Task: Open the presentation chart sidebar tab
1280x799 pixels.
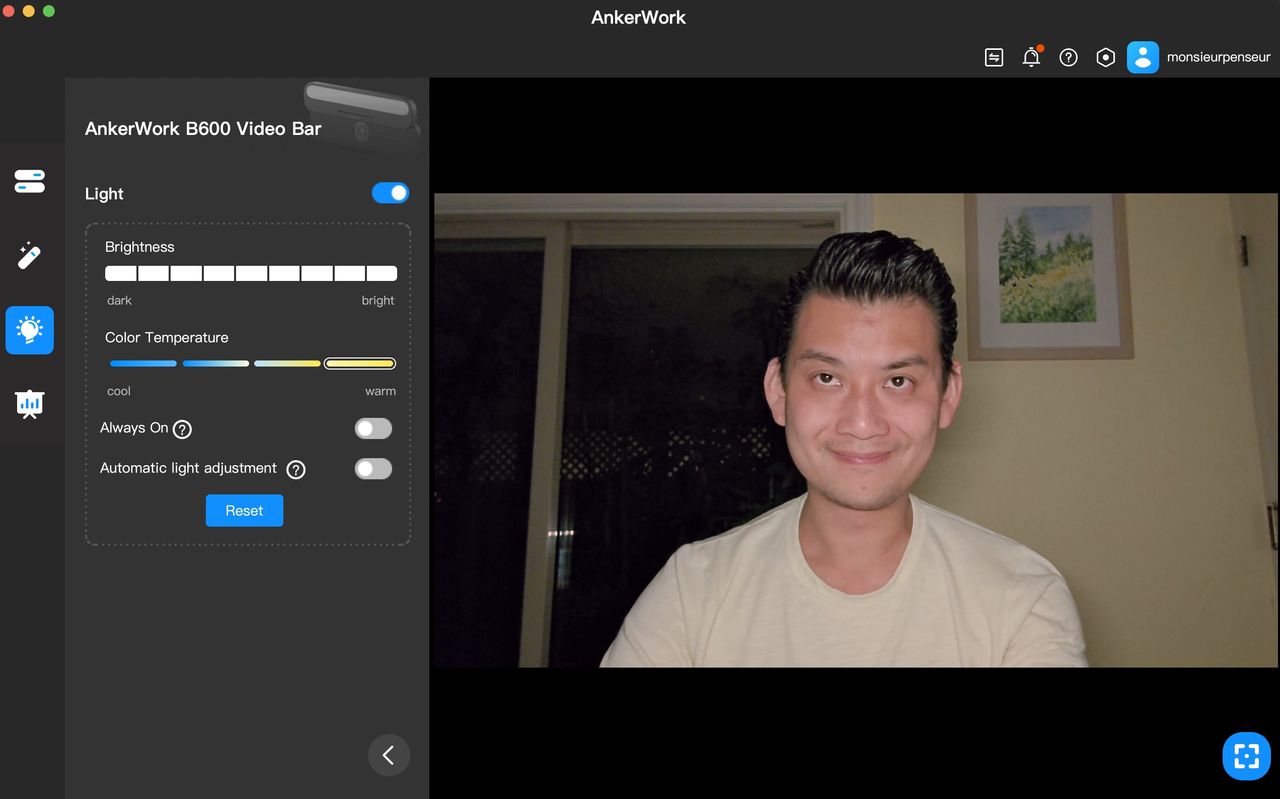Action: click(x=30, y=404)
